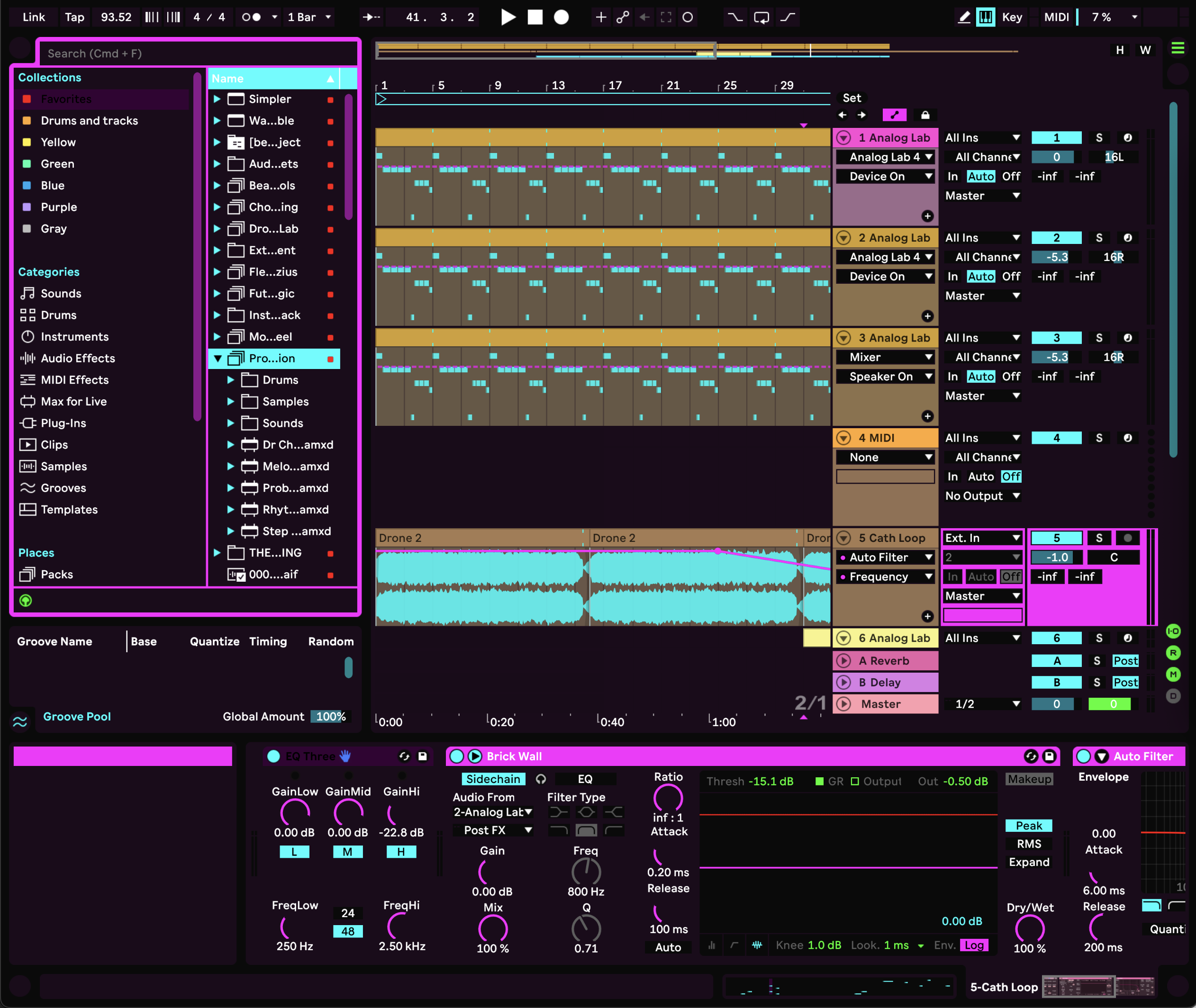Click the Tap tempo button
The height and width of the screenshot is (1008, 1196).
tap(74, 17)
